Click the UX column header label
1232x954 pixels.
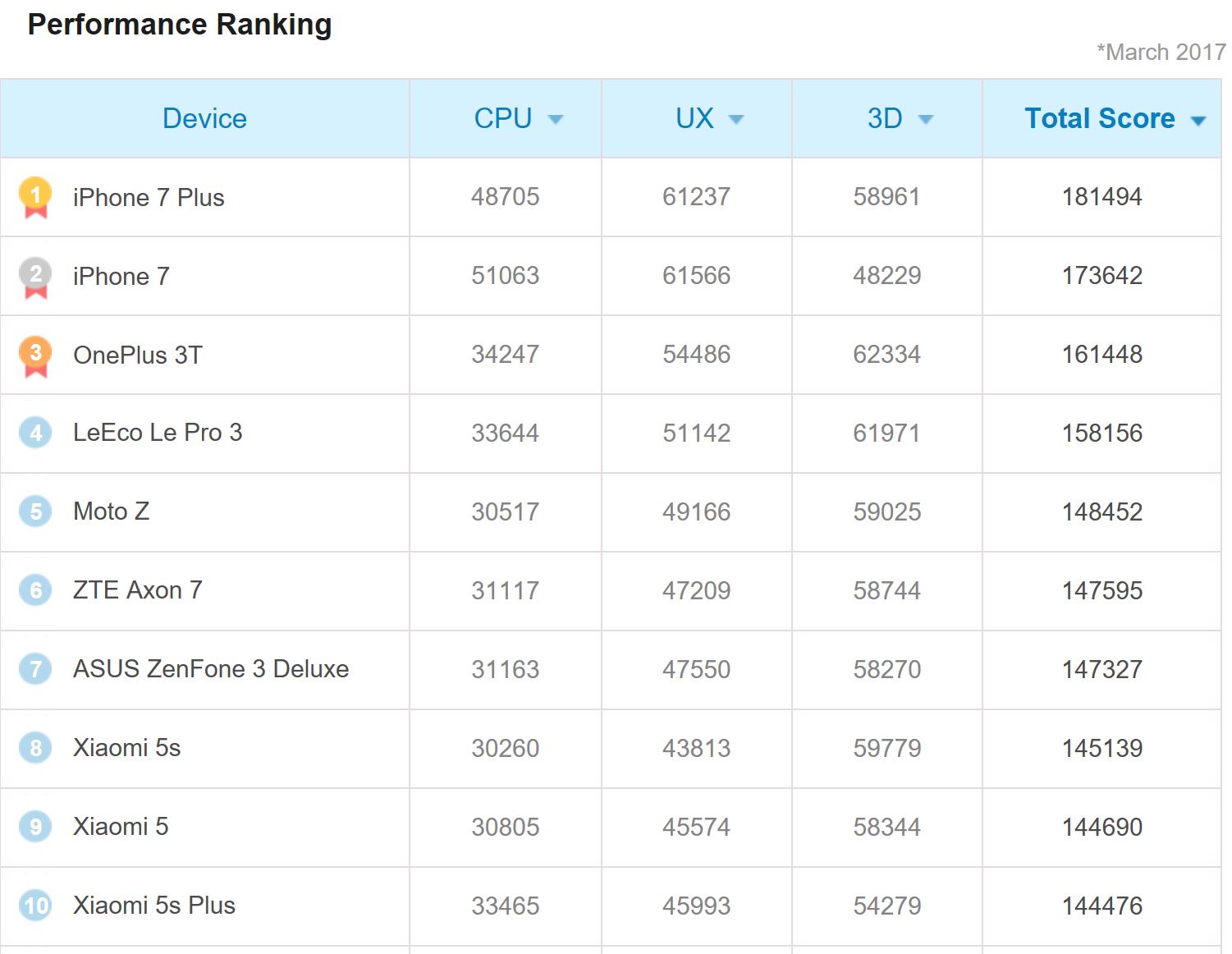(694, 118)
